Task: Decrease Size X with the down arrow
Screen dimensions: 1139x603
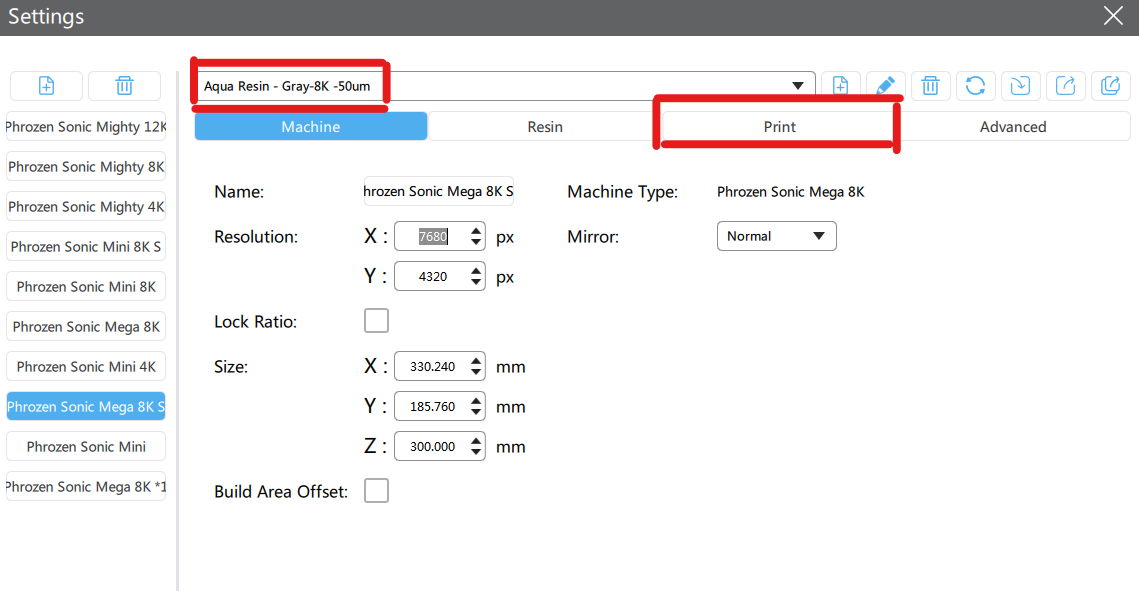Action: click(476, 373)
